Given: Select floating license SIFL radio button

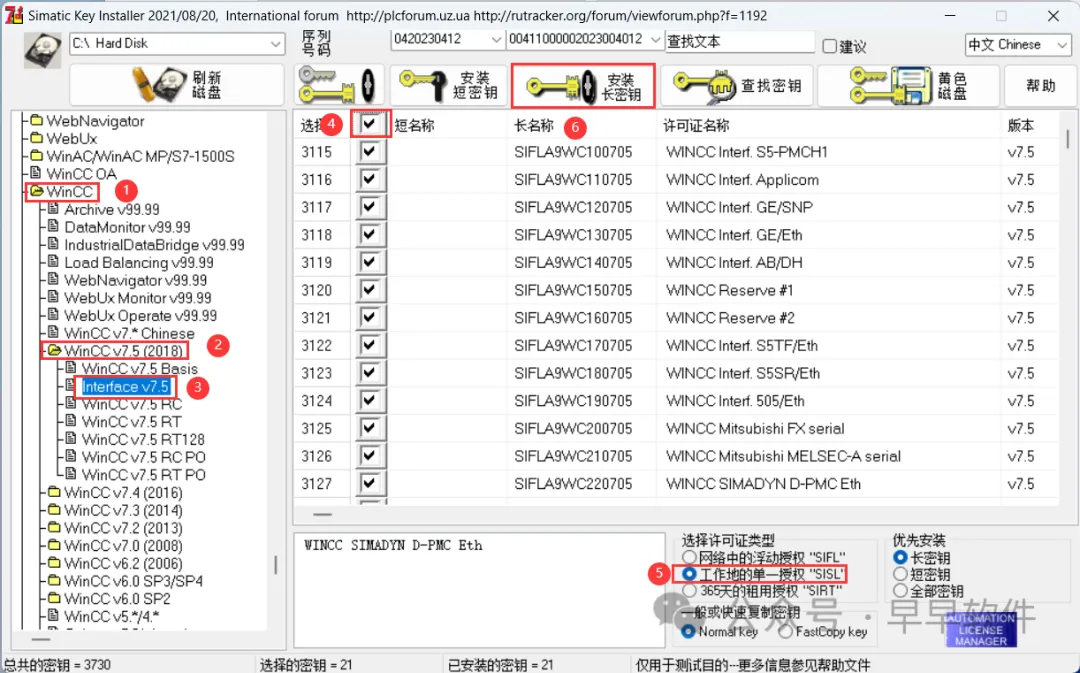Looking at the screenshot, I should (x=689, y=557).
